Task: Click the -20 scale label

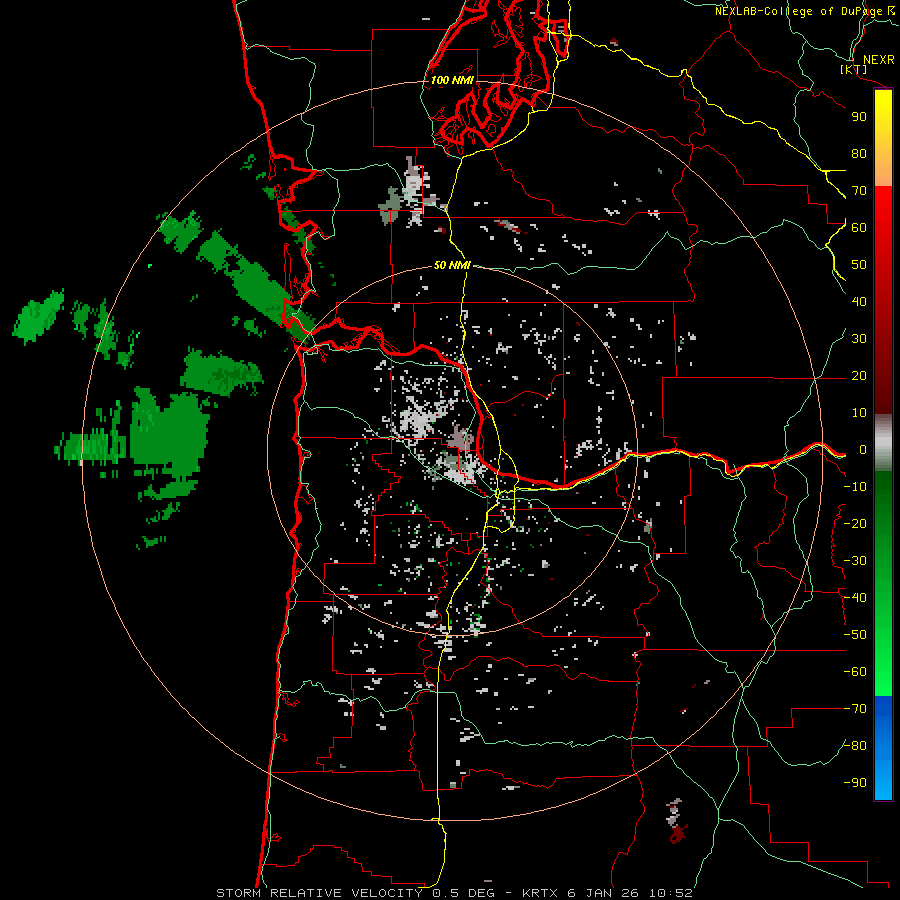Action: pos(855,523)
